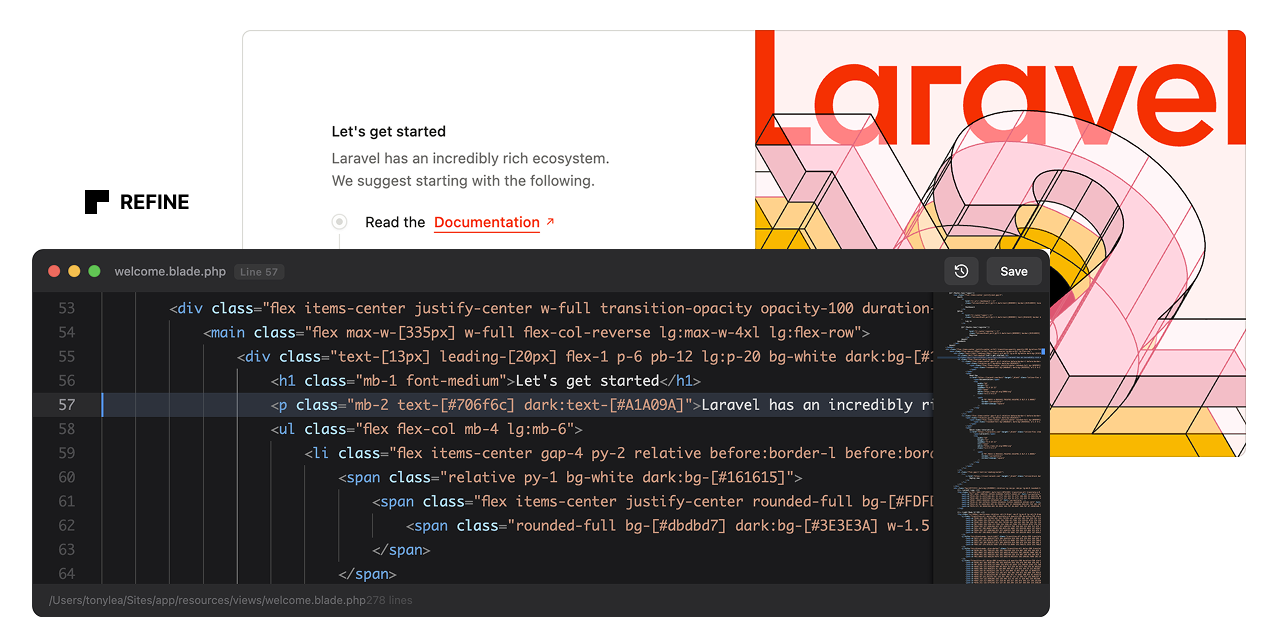Click the 278 lines count label
Screen dimensions: 1280x640
click(390, 600)
